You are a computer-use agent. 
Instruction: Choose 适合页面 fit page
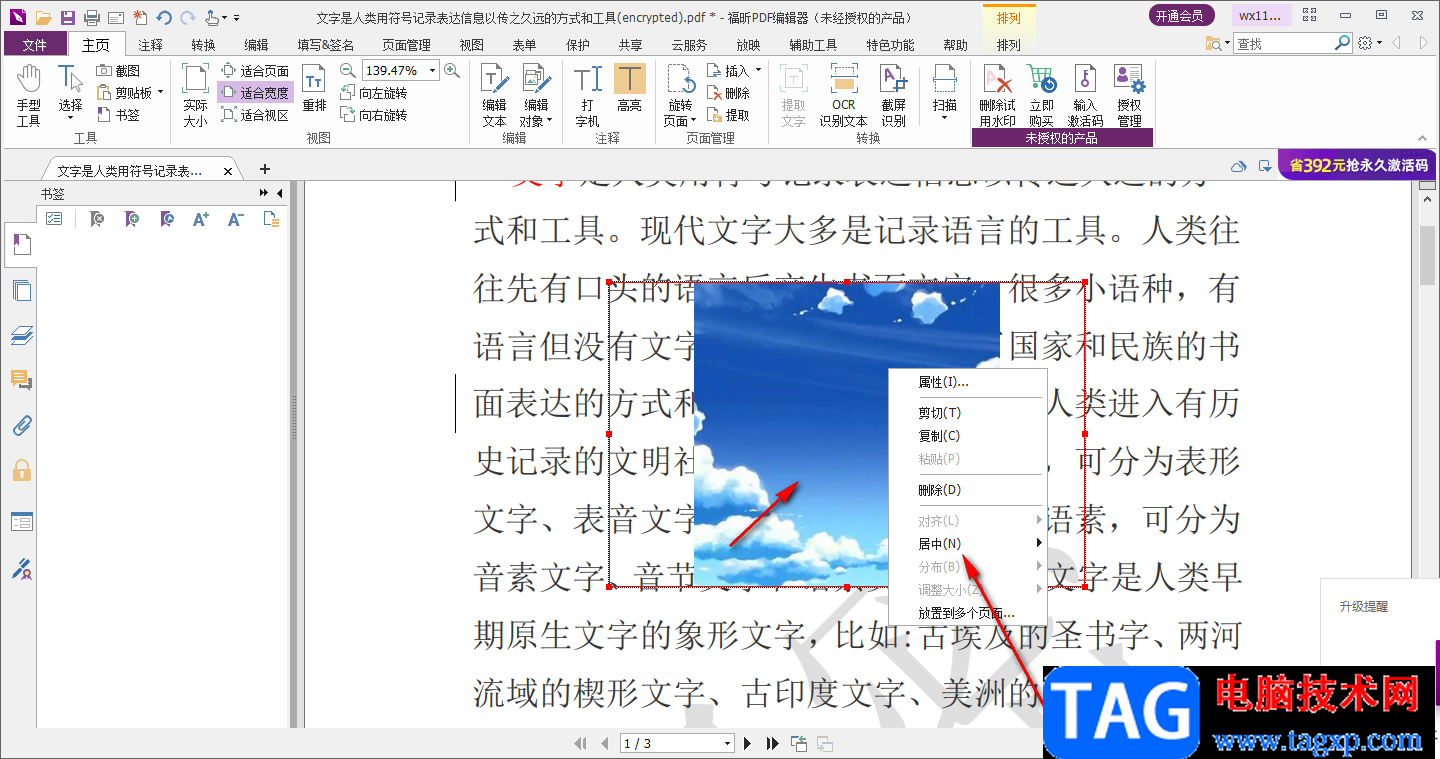(x=255, y=71)
